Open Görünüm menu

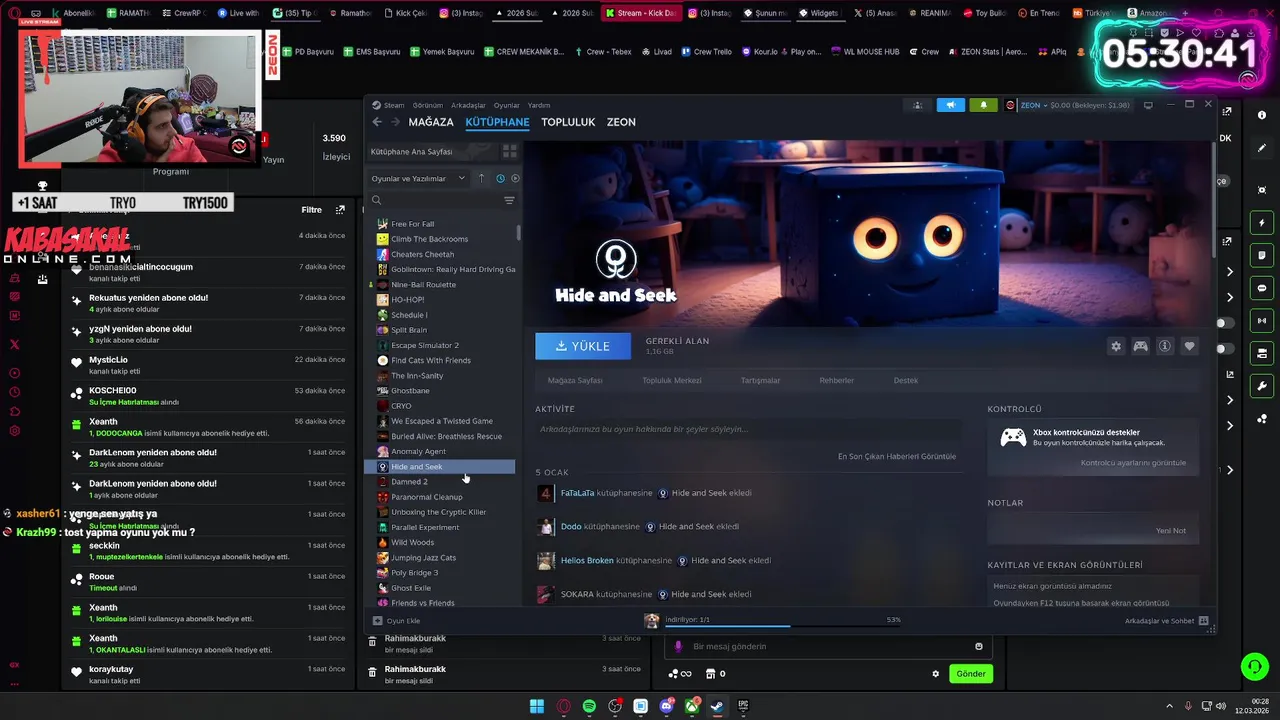(428, 105)
